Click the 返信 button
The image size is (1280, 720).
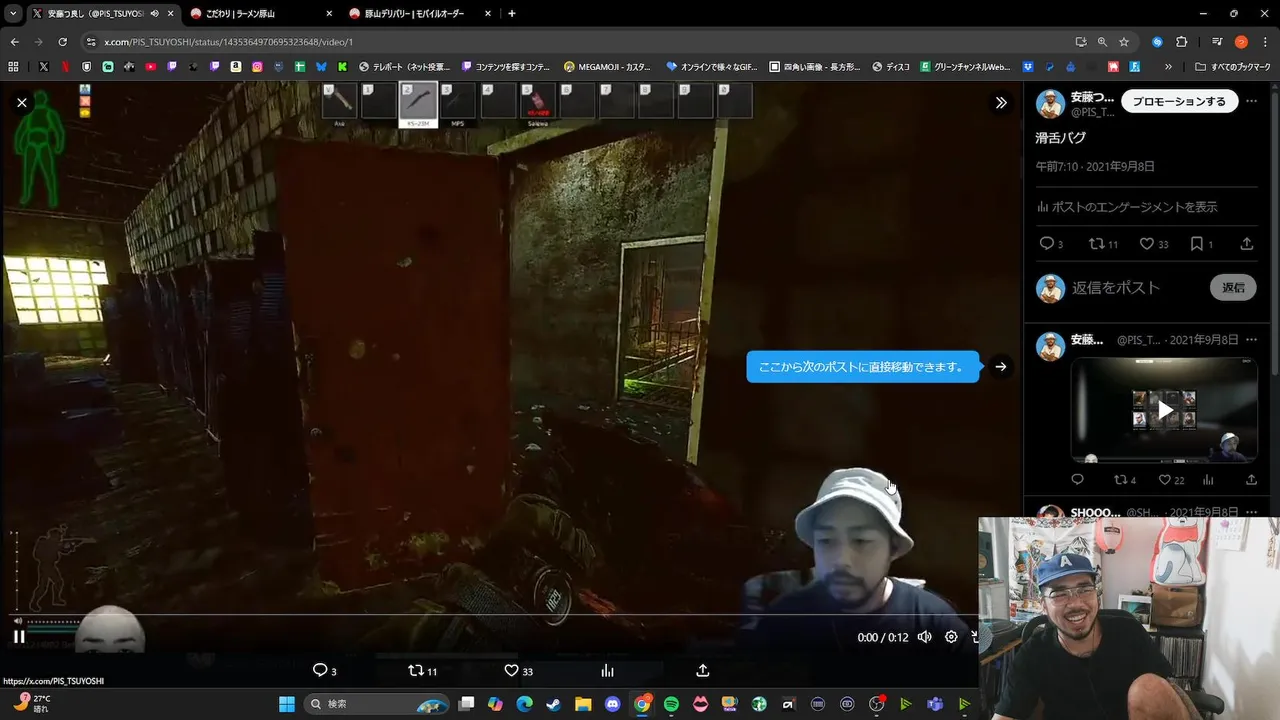pyautogui.click(x=1234, y=287)
